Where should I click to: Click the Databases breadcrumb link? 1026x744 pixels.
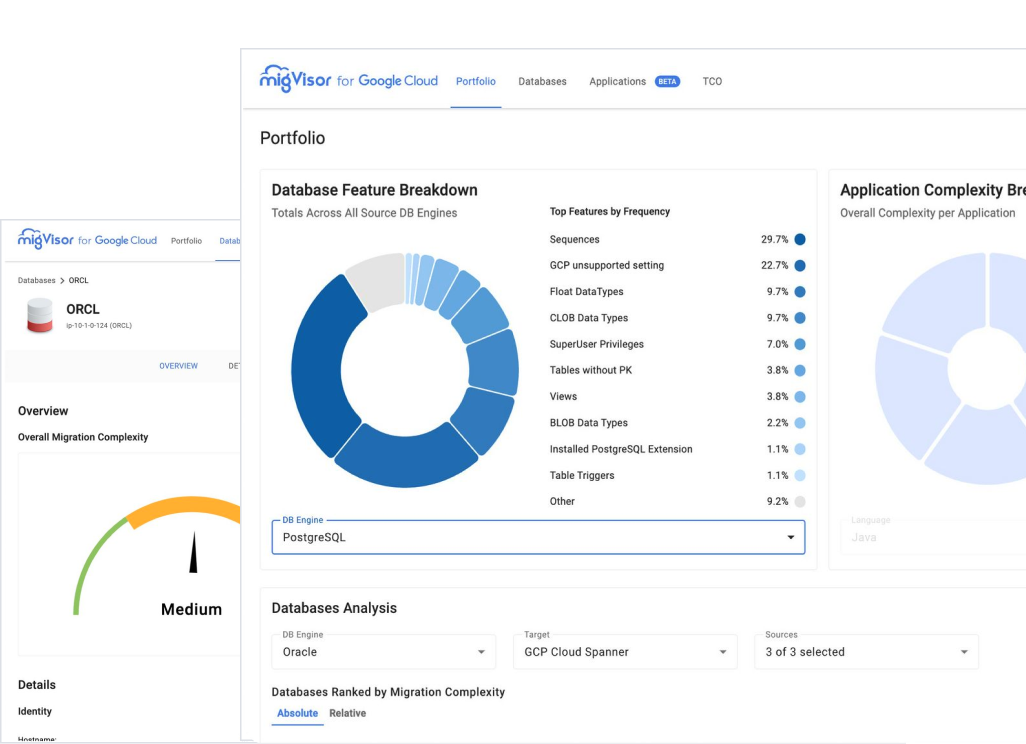pyautogui.click(x=38, y=280)
